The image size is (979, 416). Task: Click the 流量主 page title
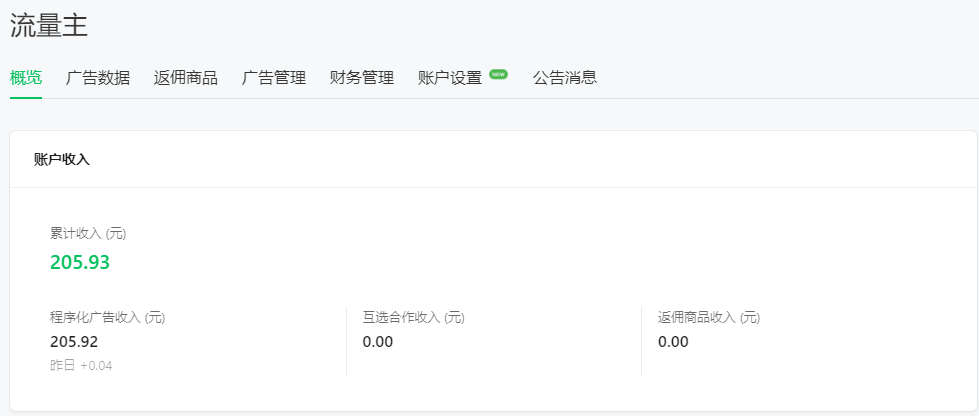49,26
